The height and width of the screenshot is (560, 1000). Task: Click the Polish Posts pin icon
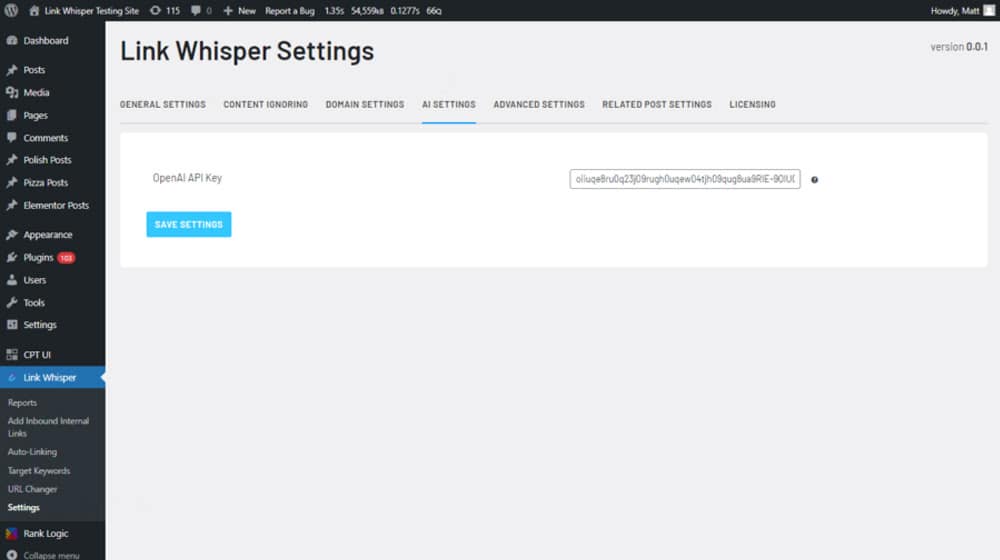(11, 160)
